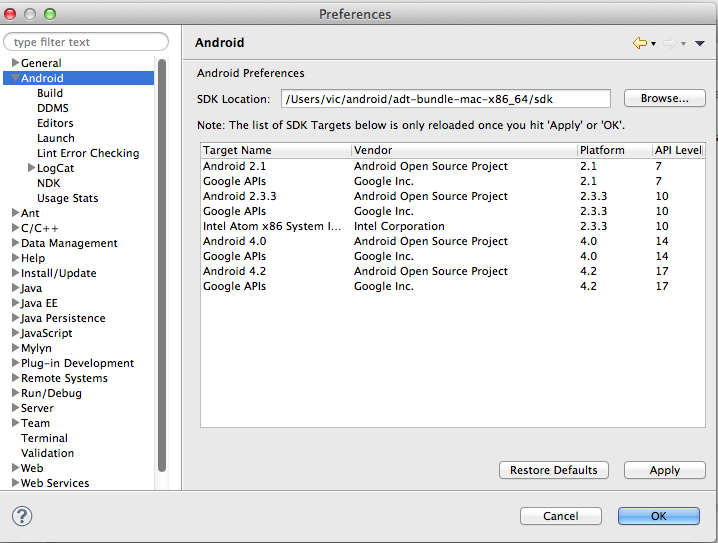Select the Help tree item
The height and width of the screenshot is (543, 718).
[33, 258]
